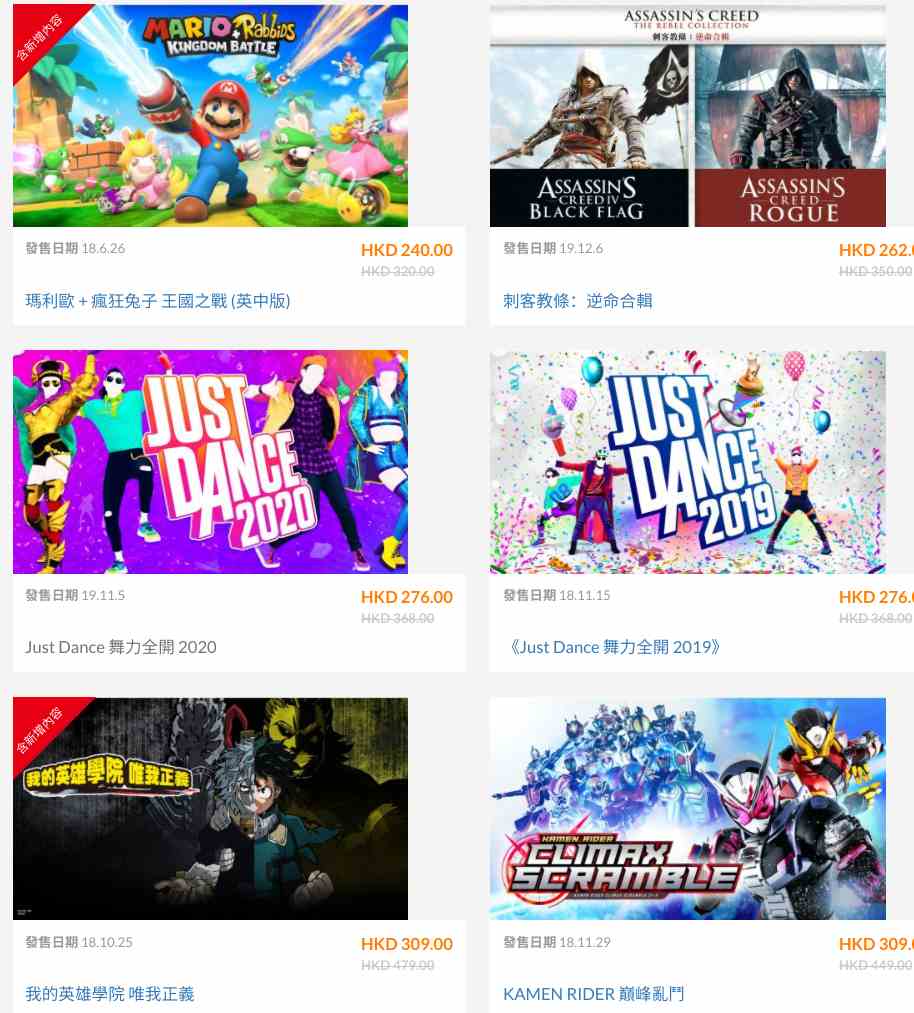Click the 《Just Dance 舞力全開 2019》 title link

(x=614, y=647)
